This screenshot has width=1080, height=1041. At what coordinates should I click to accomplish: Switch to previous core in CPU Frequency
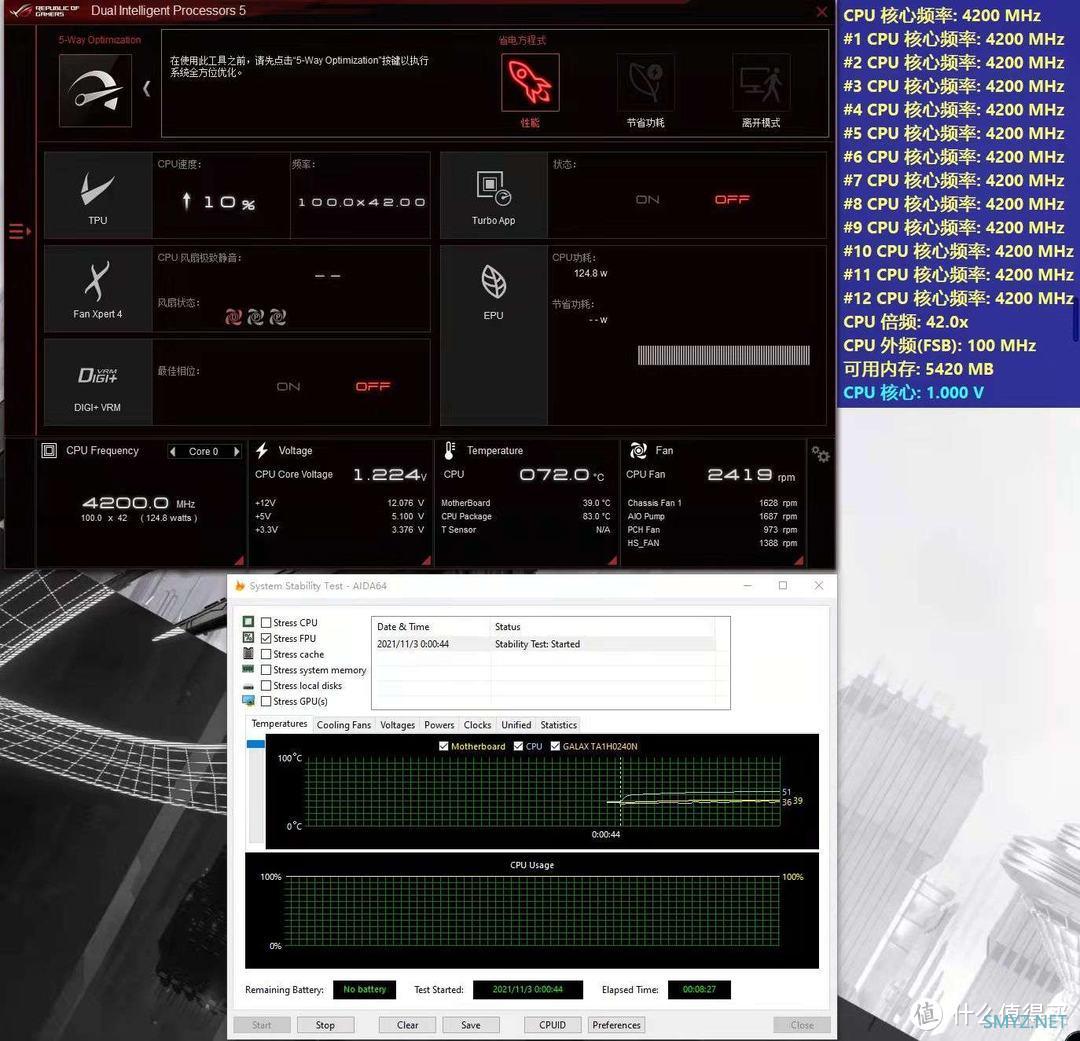pyautogui.click(x=173, y=451)
